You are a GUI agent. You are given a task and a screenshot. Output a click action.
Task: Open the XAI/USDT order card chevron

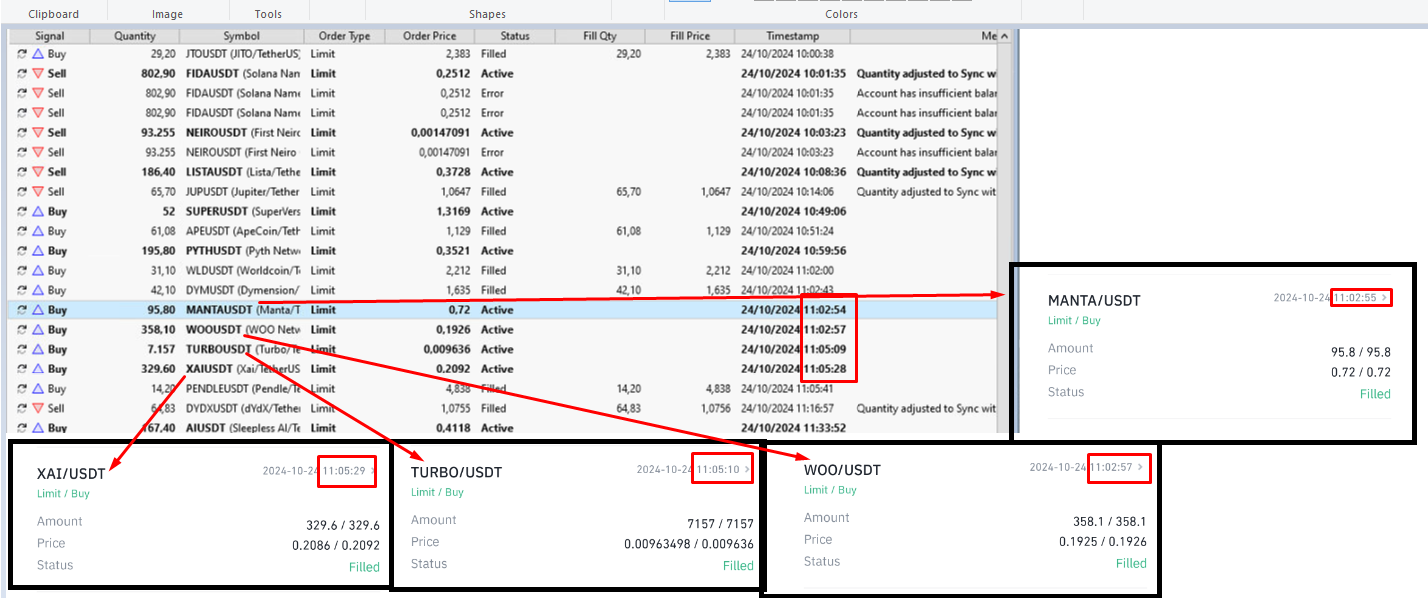[373, 471]
